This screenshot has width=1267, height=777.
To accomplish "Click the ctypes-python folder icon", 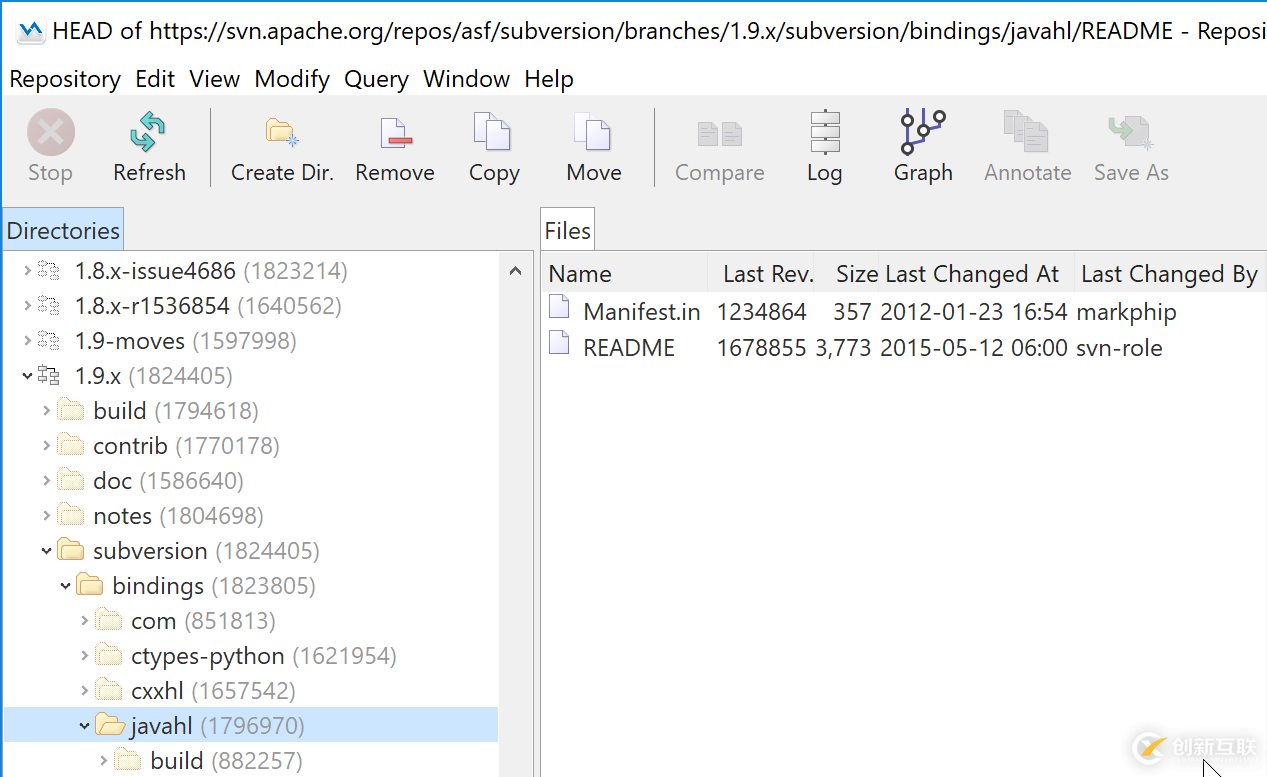I will pos(109,655).
